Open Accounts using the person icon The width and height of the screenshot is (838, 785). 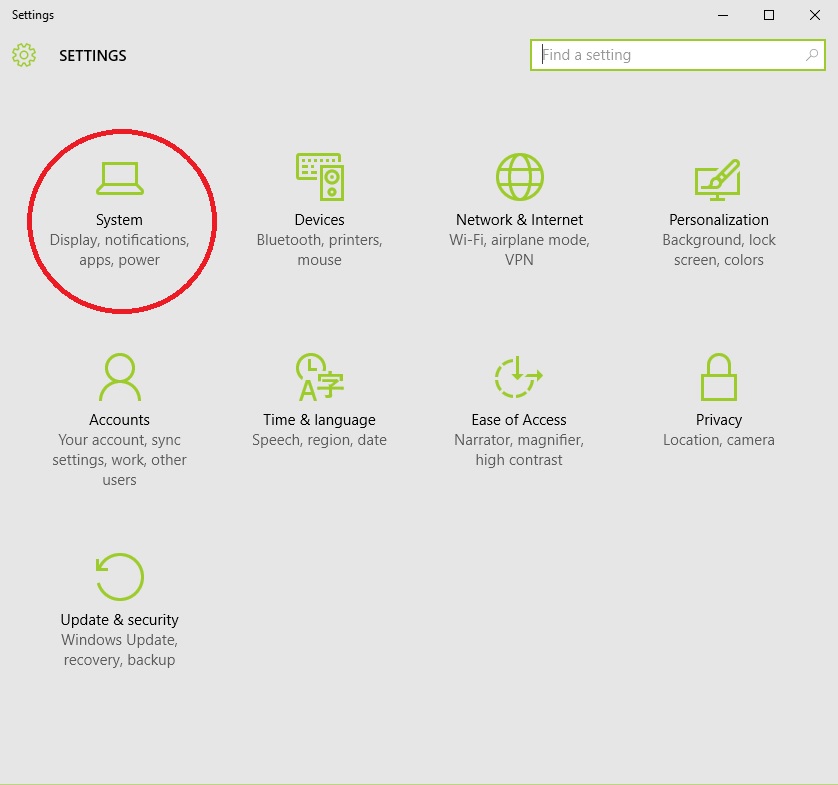[x=120, y=377]
